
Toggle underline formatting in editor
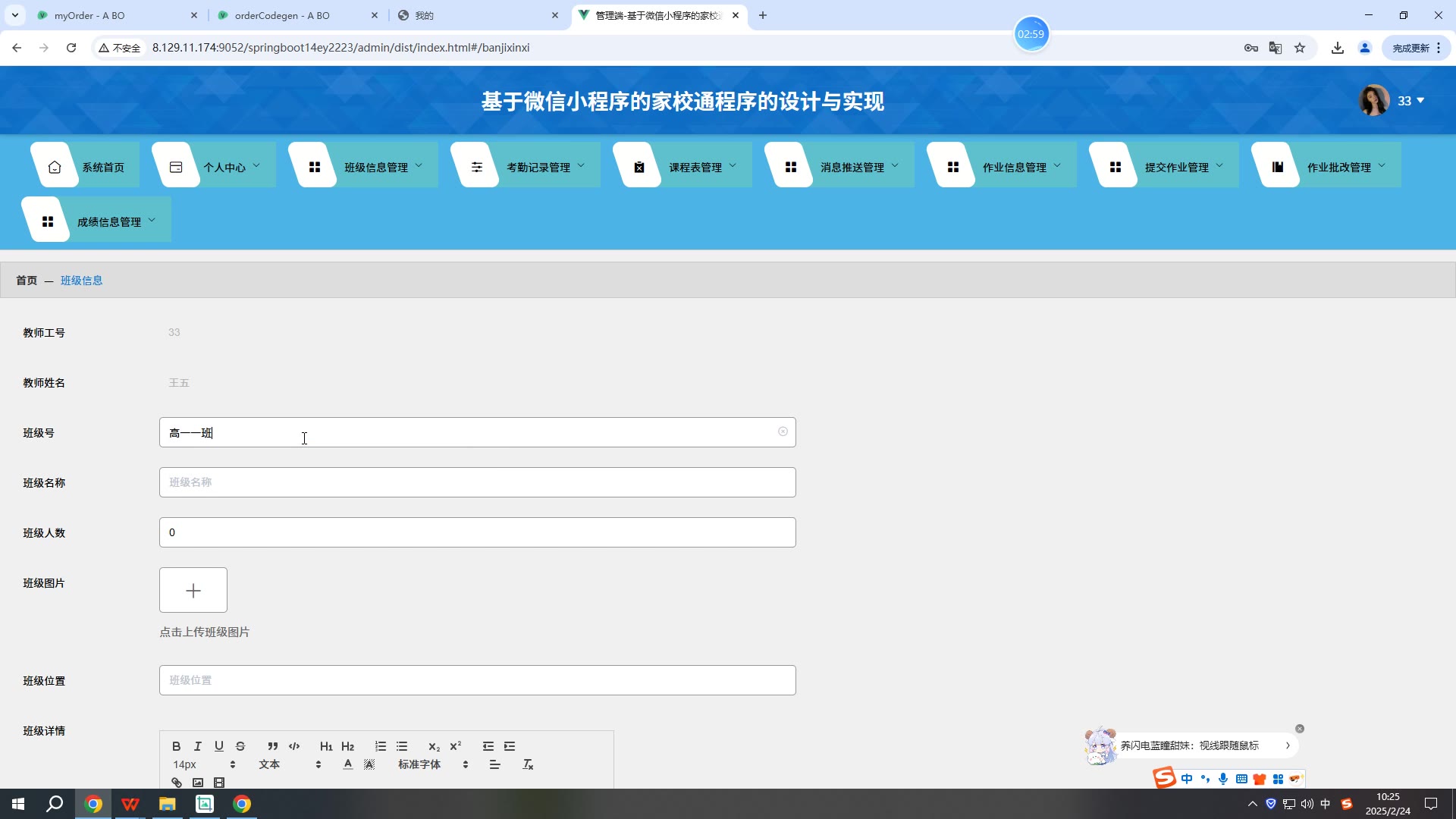218,746
